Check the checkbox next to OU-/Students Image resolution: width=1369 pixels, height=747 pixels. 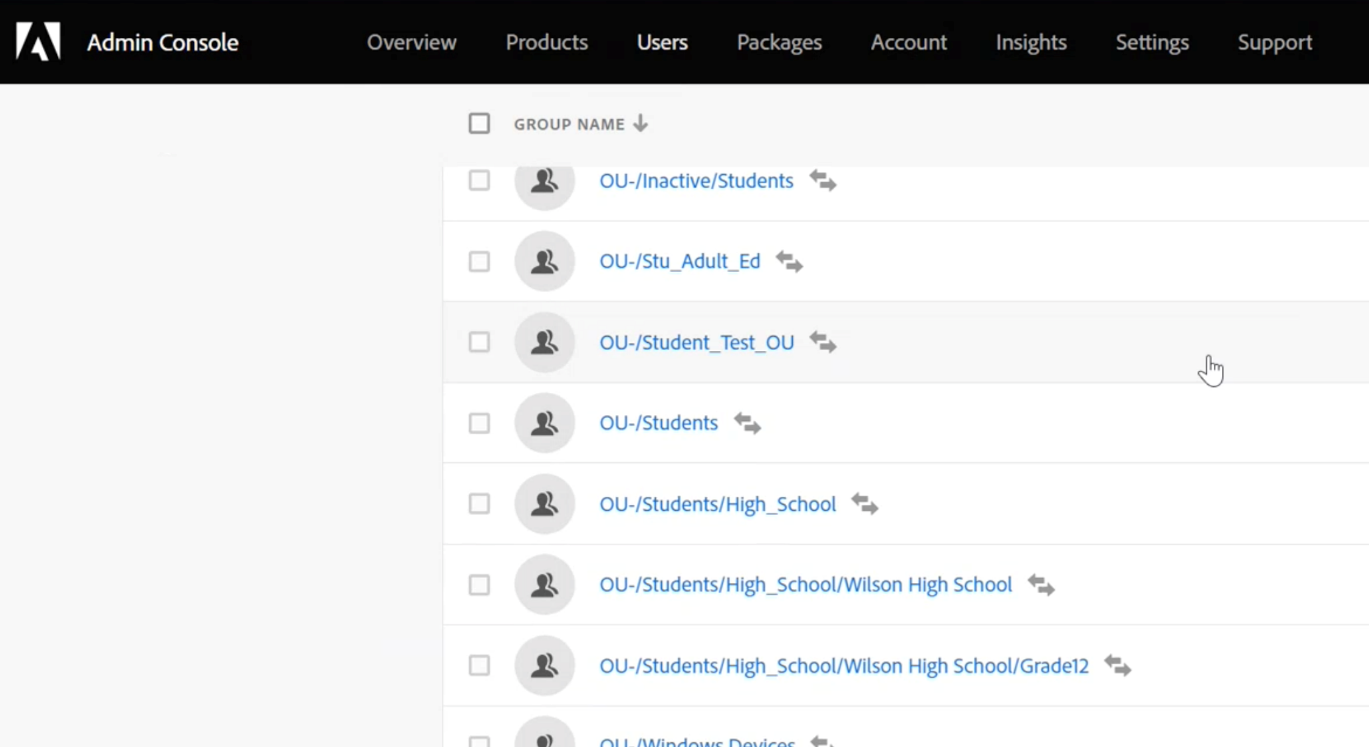click(x=479, y=423)
